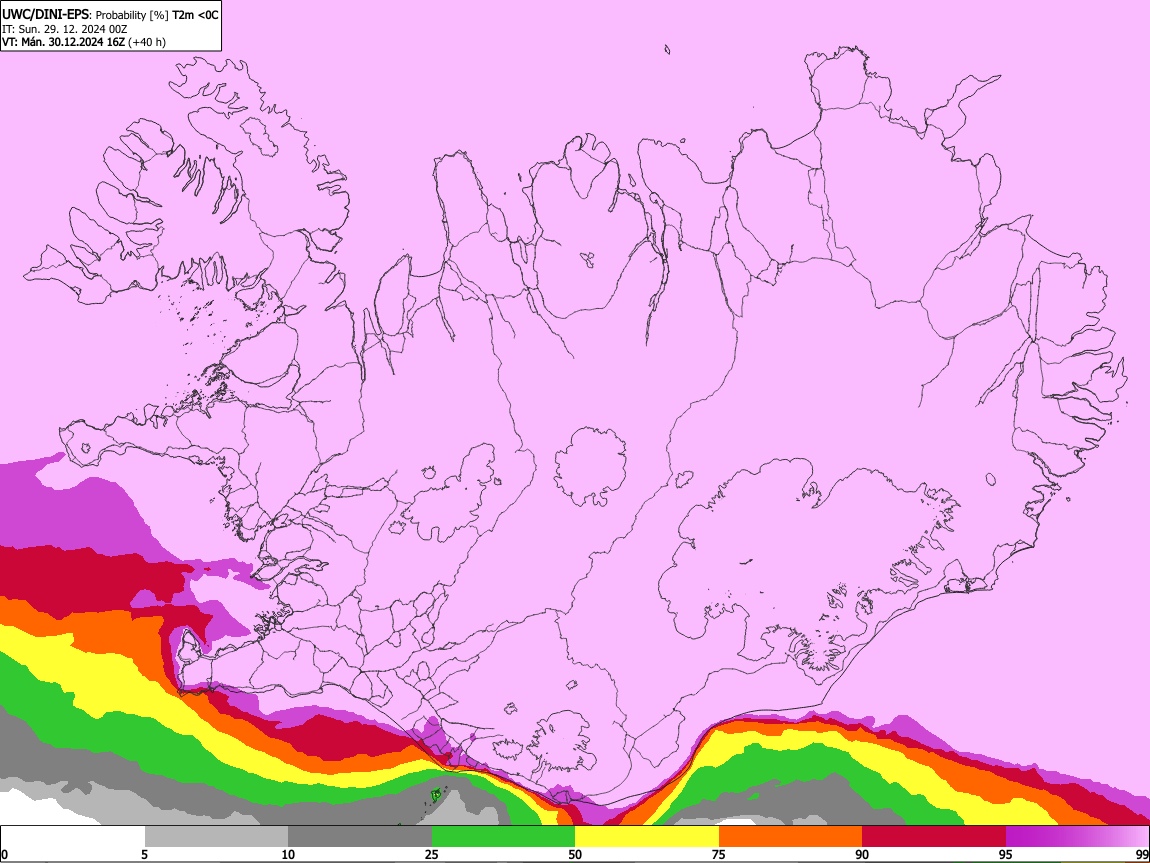Click the '95' legend tick label
This screenshot has width=1150, height=863.
coord(1006,854)
